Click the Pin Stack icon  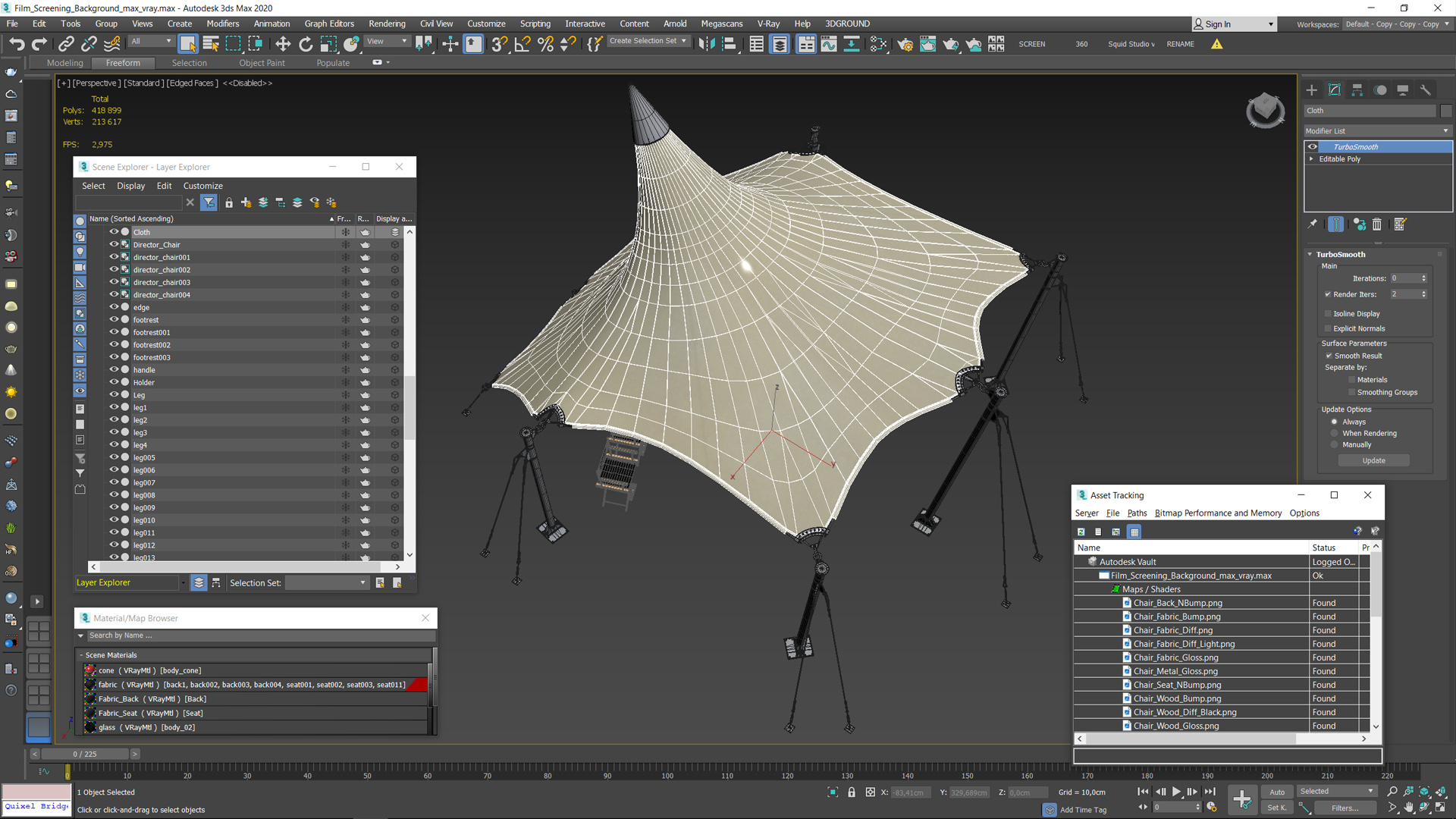(x=1313, y=224)
